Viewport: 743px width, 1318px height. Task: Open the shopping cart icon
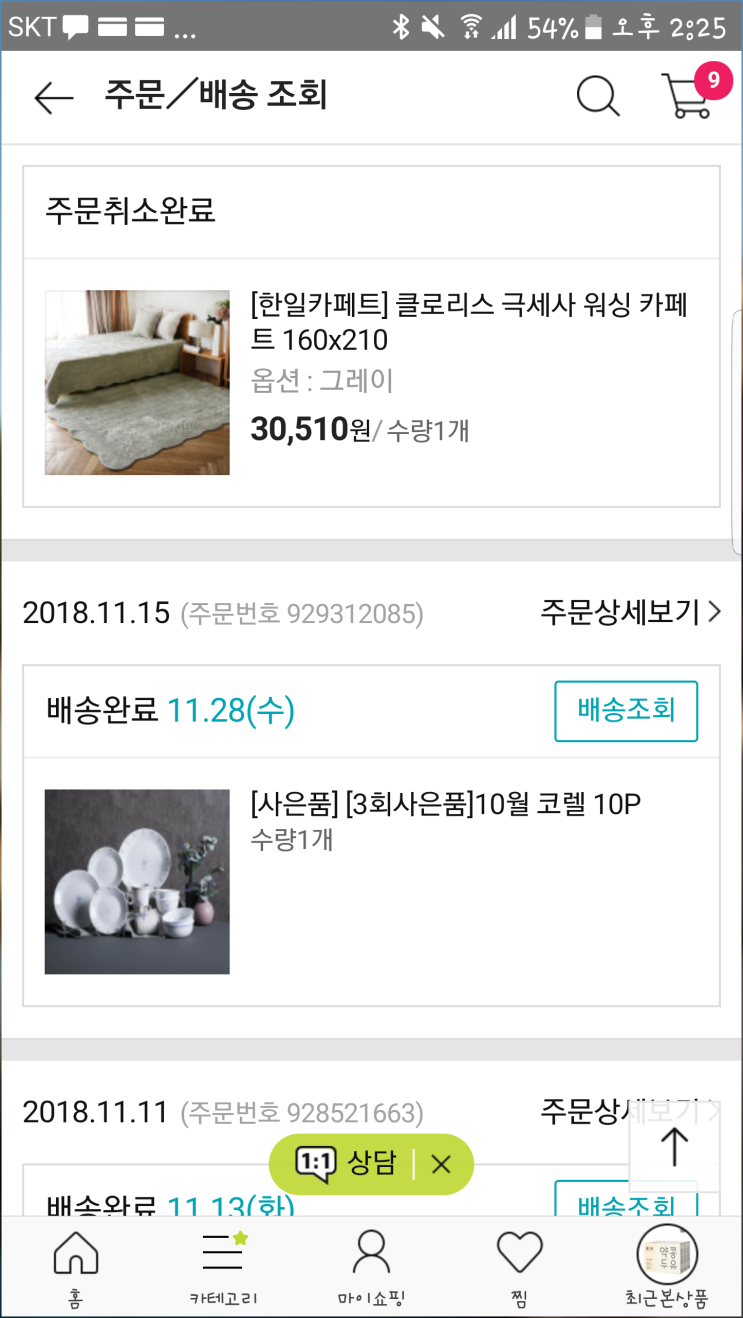[687, 97]
